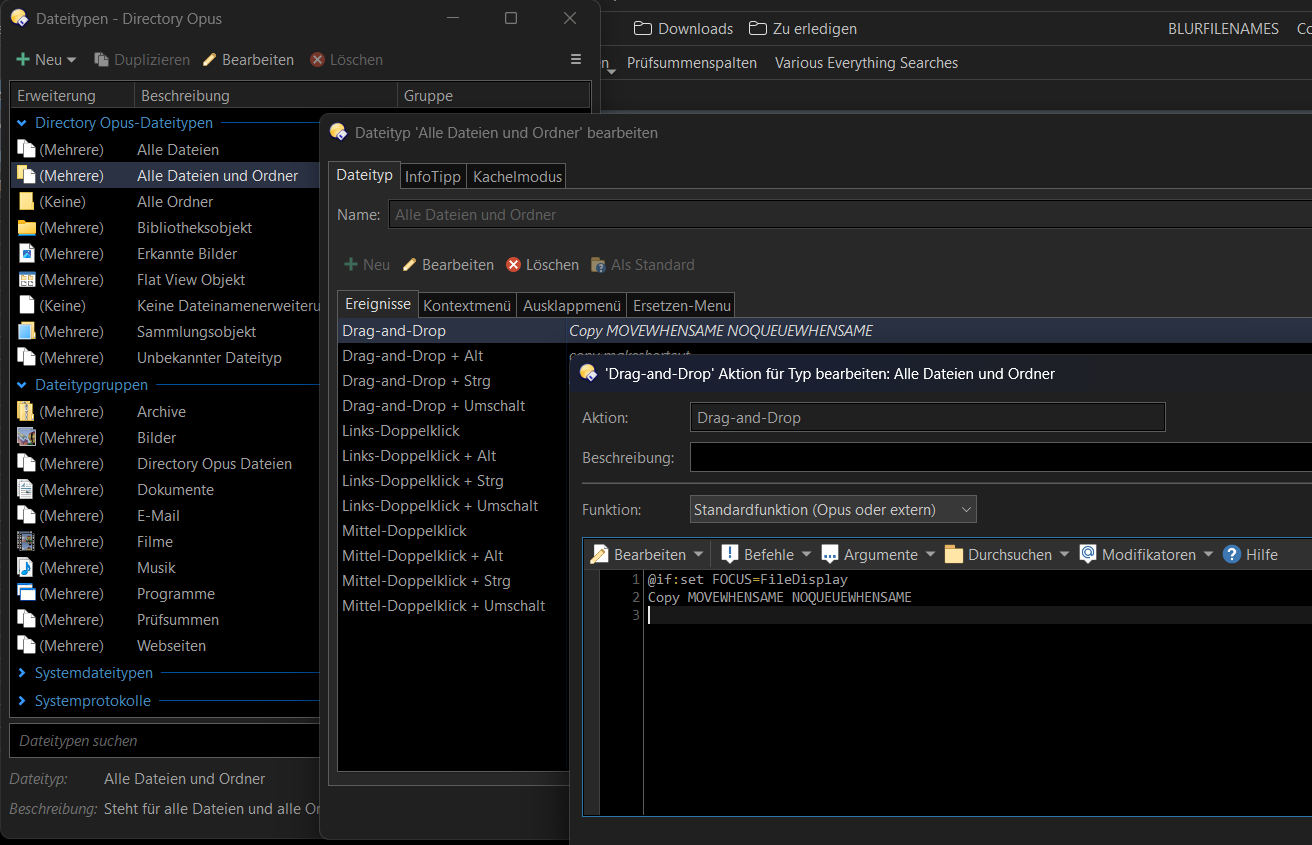This screenshot has width=1312, height=845.
Task: Open the Argumente dropdown in the command editor
Action: [x=878, y=554]
